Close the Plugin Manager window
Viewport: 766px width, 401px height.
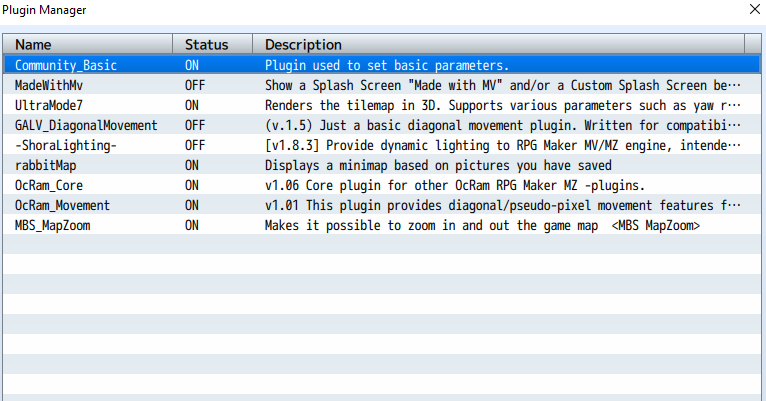[x=754, y=9]
